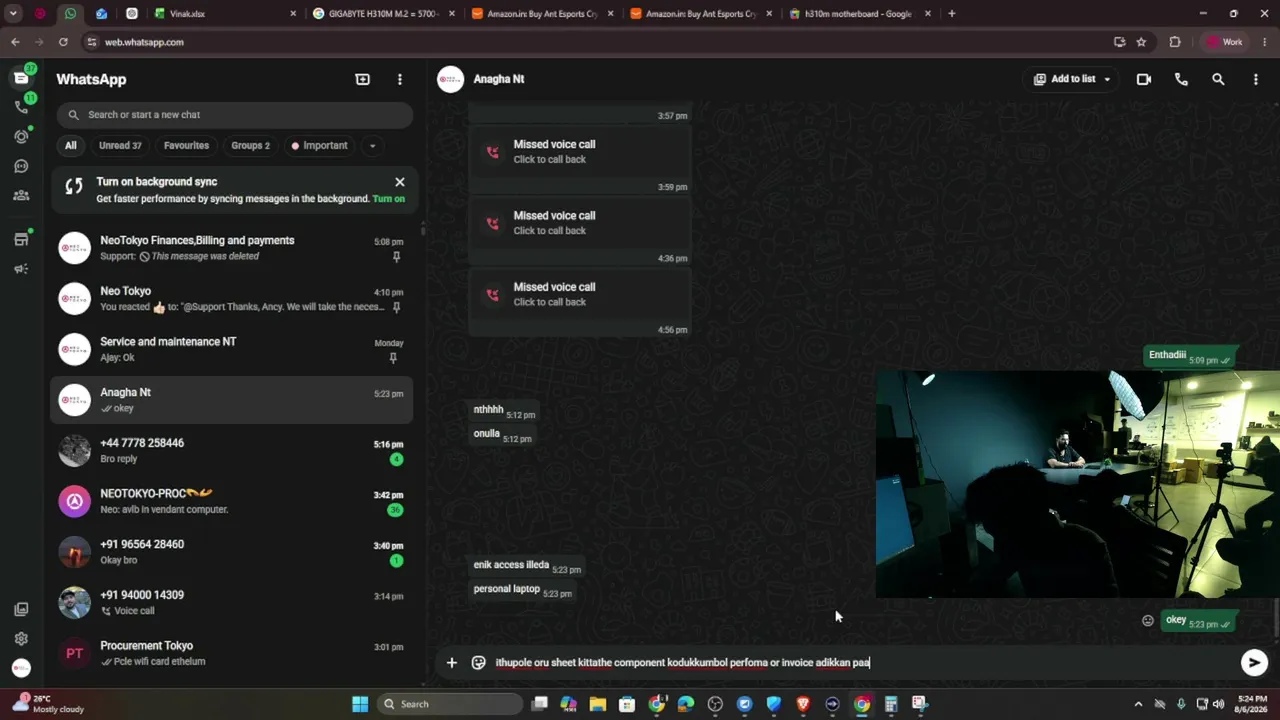This screenshot has height=720, width=1280.
Task: Reload the page in the browser toolbar
Action: (x=63, y=42)
